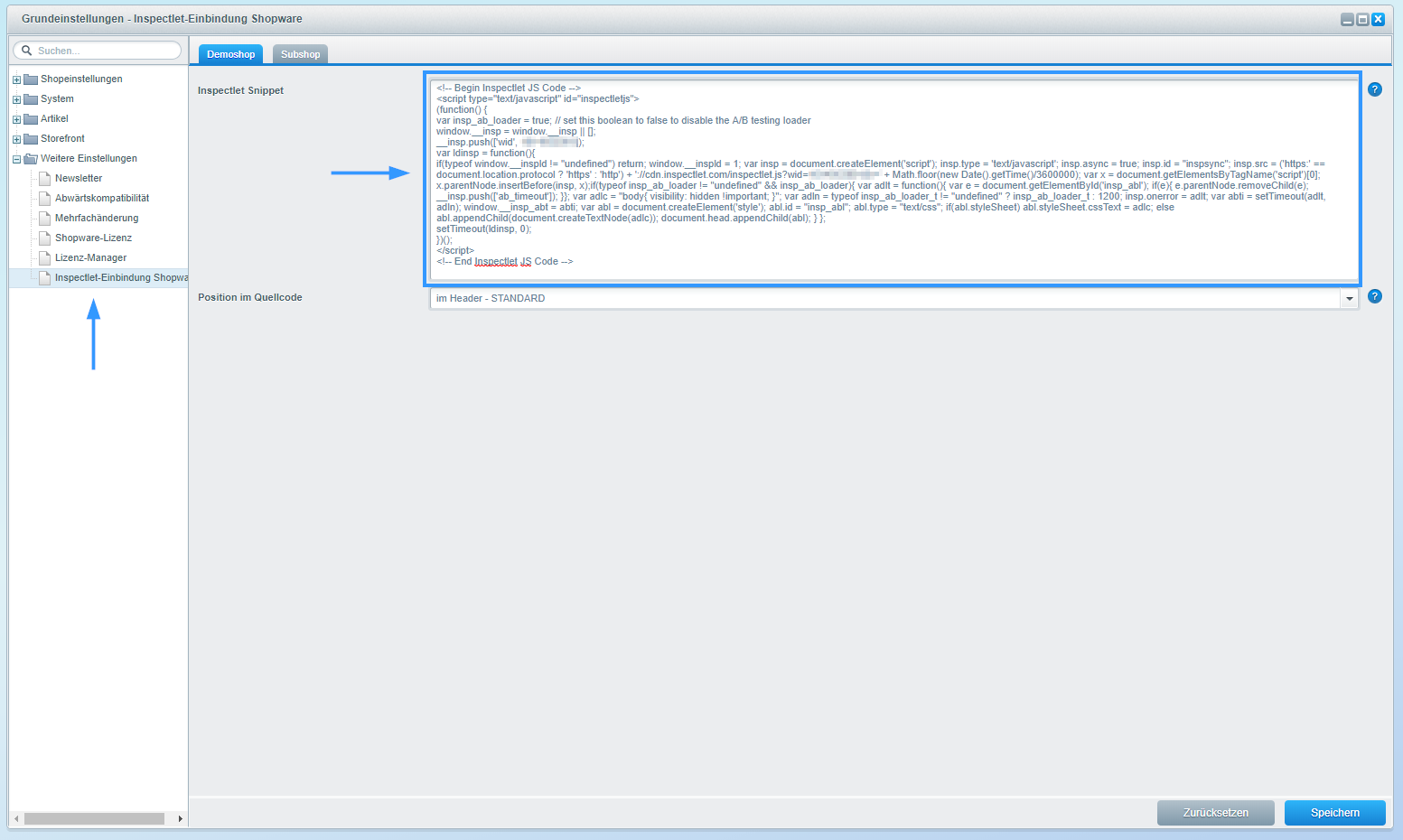The height and width of the screenshot is (840, 1403).
Task: Click the 'Inspectlet Snippet' field label
Action: (x=240, y=90)
